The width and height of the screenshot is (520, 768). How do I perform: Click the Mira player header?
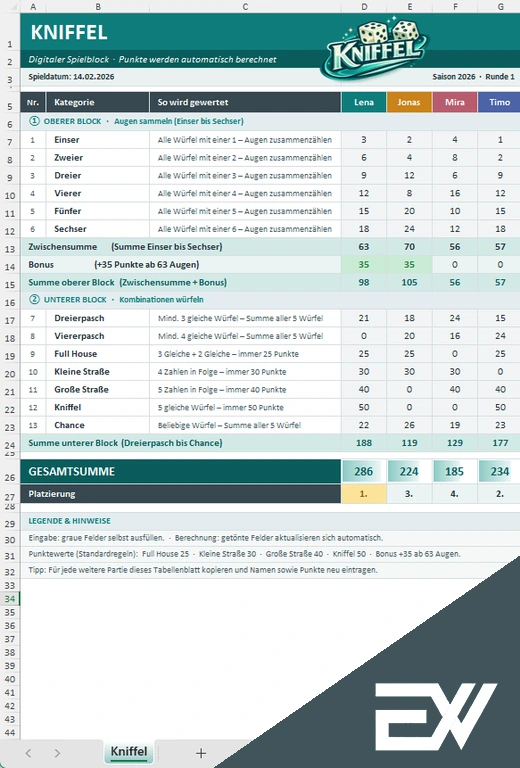455,102
